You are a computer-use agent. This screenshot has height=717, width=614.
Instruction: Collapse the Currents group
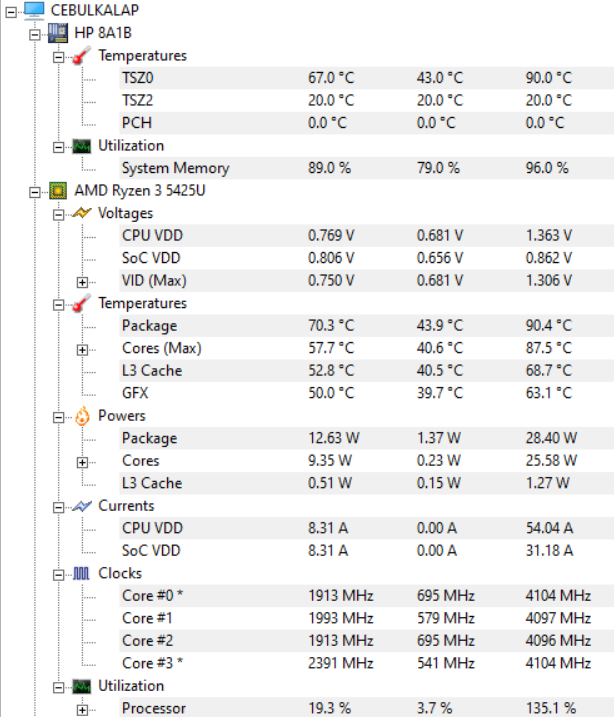click(59, 508)
